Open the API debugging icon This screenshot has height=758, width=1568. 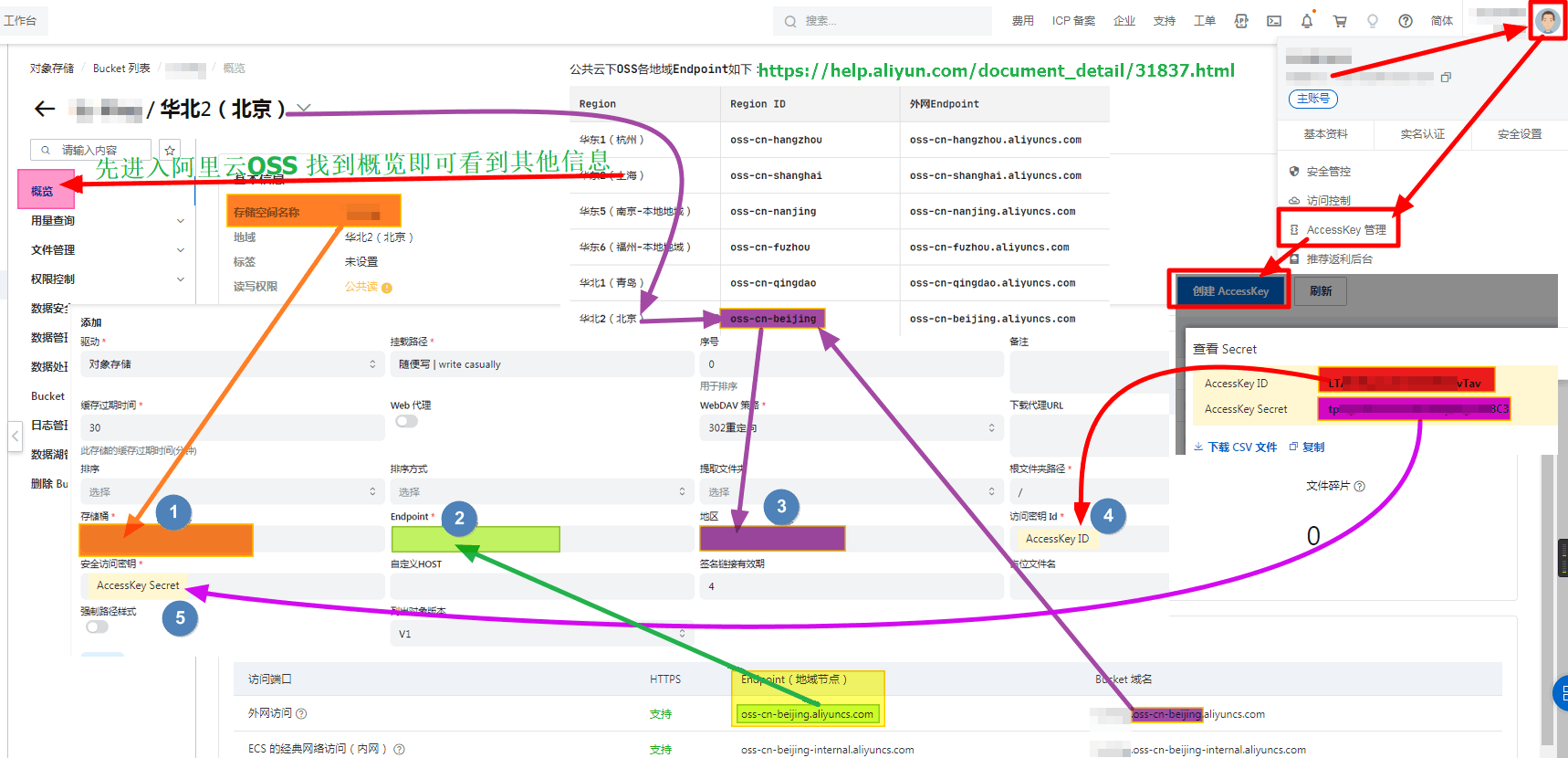(x=1241, y=21)
